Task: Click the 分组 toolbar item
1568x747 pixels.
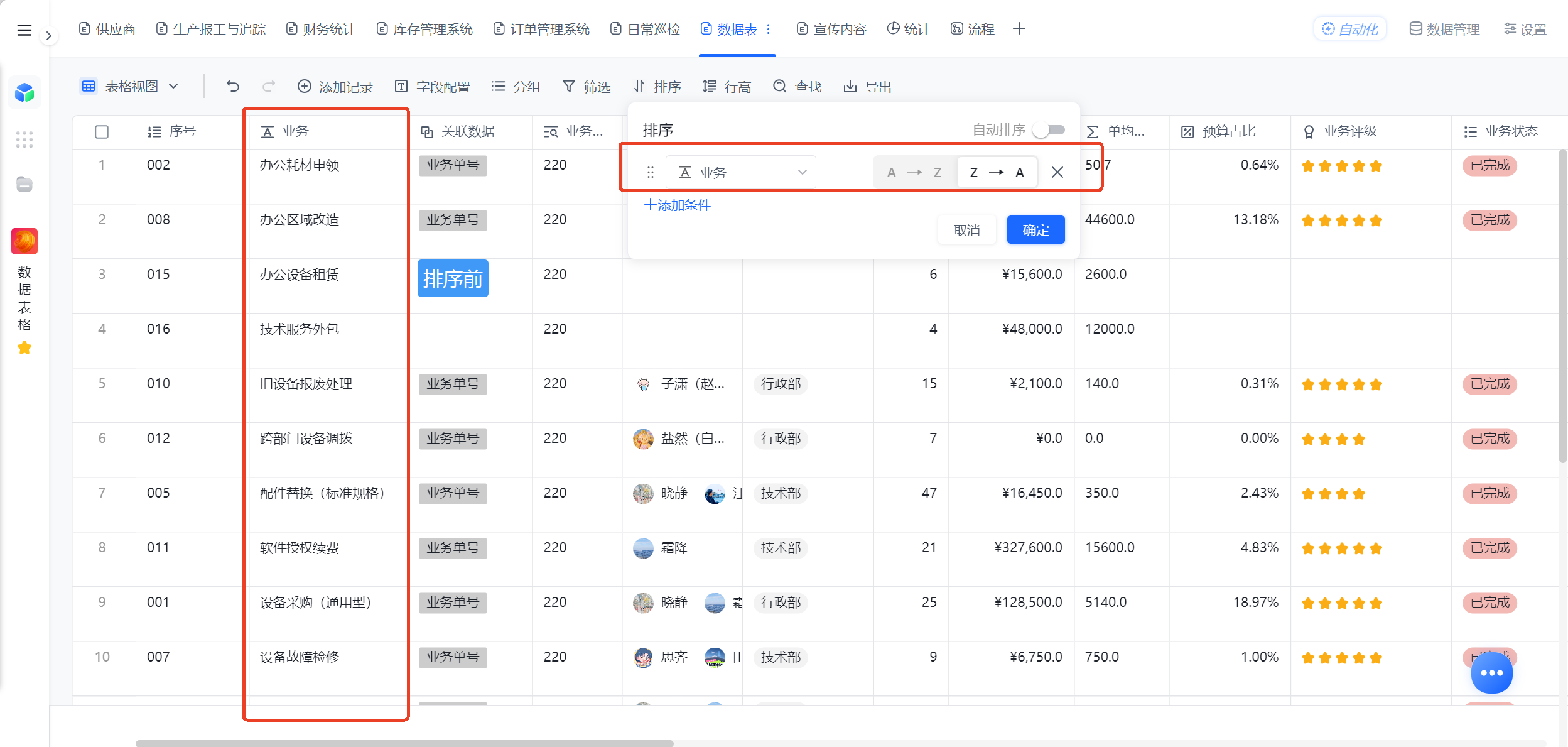Action: 516,87
